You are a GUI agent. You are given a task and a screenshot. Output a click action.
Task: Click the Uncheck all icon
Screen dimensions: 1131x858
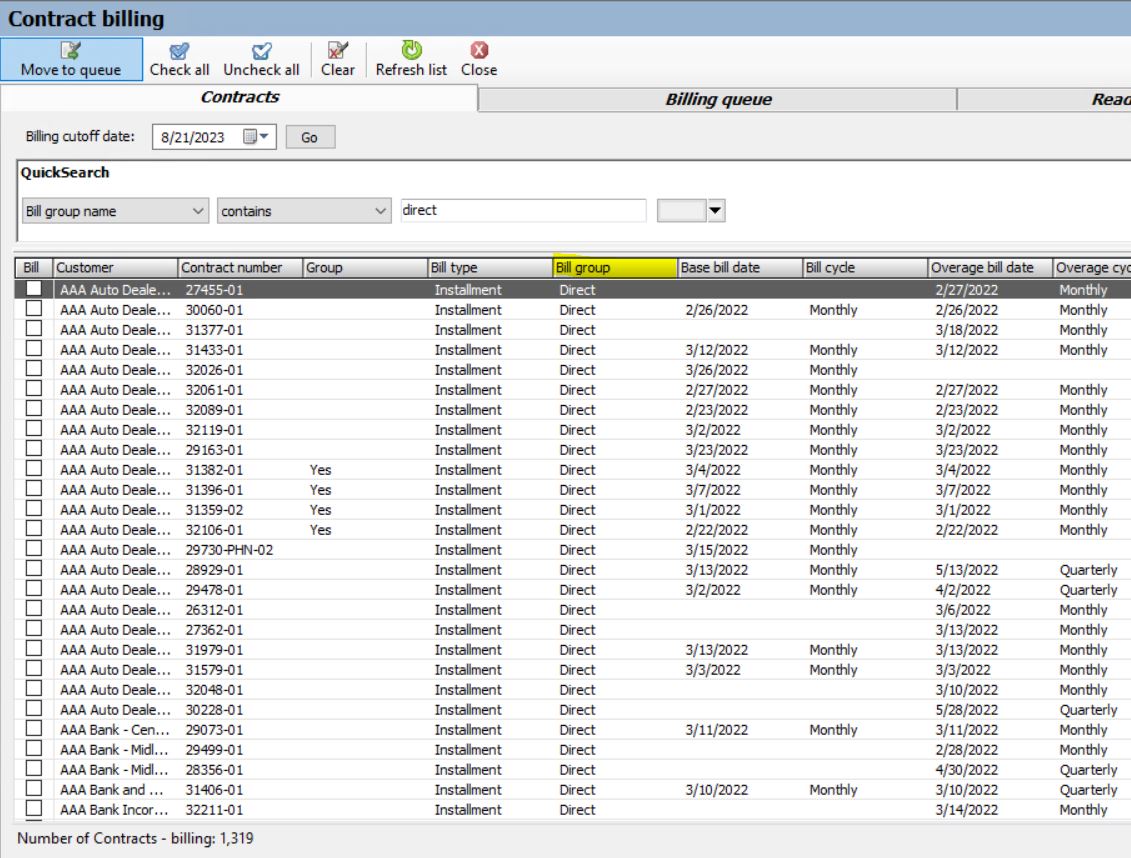pyautogui.click(x=262, y=51)
